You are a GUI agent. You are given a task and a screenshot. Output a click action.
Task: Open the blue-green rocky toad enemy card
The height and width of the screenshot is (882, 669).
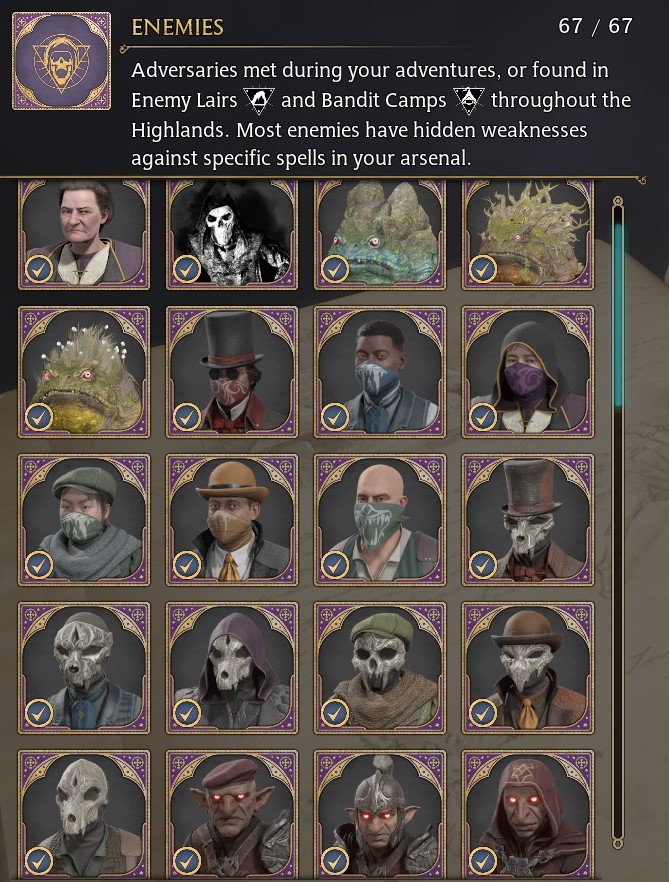(x=380, y=234)
